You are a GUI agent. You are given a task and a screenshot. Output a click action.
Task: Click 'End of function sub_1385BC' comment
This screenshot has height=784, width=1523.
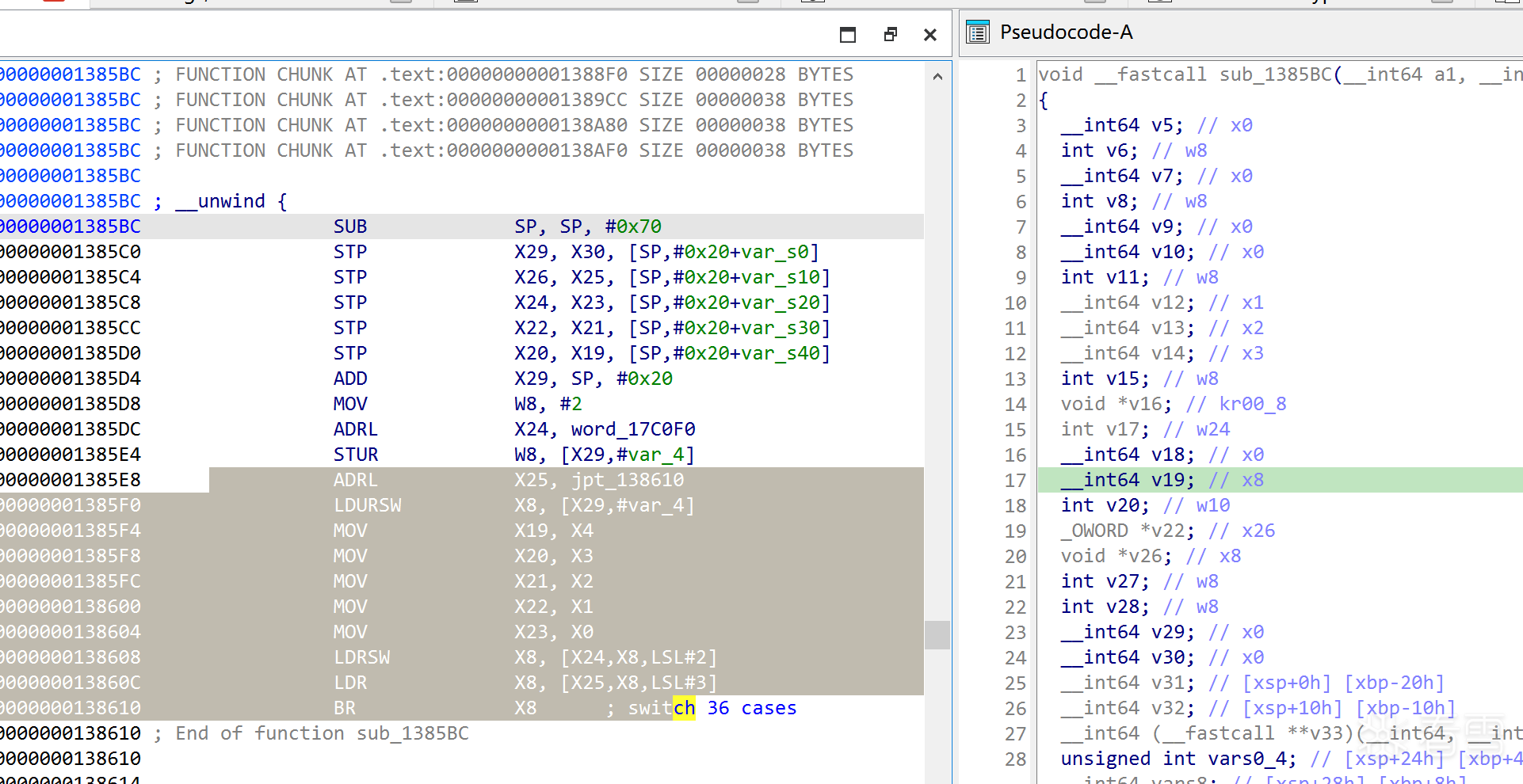322,733
